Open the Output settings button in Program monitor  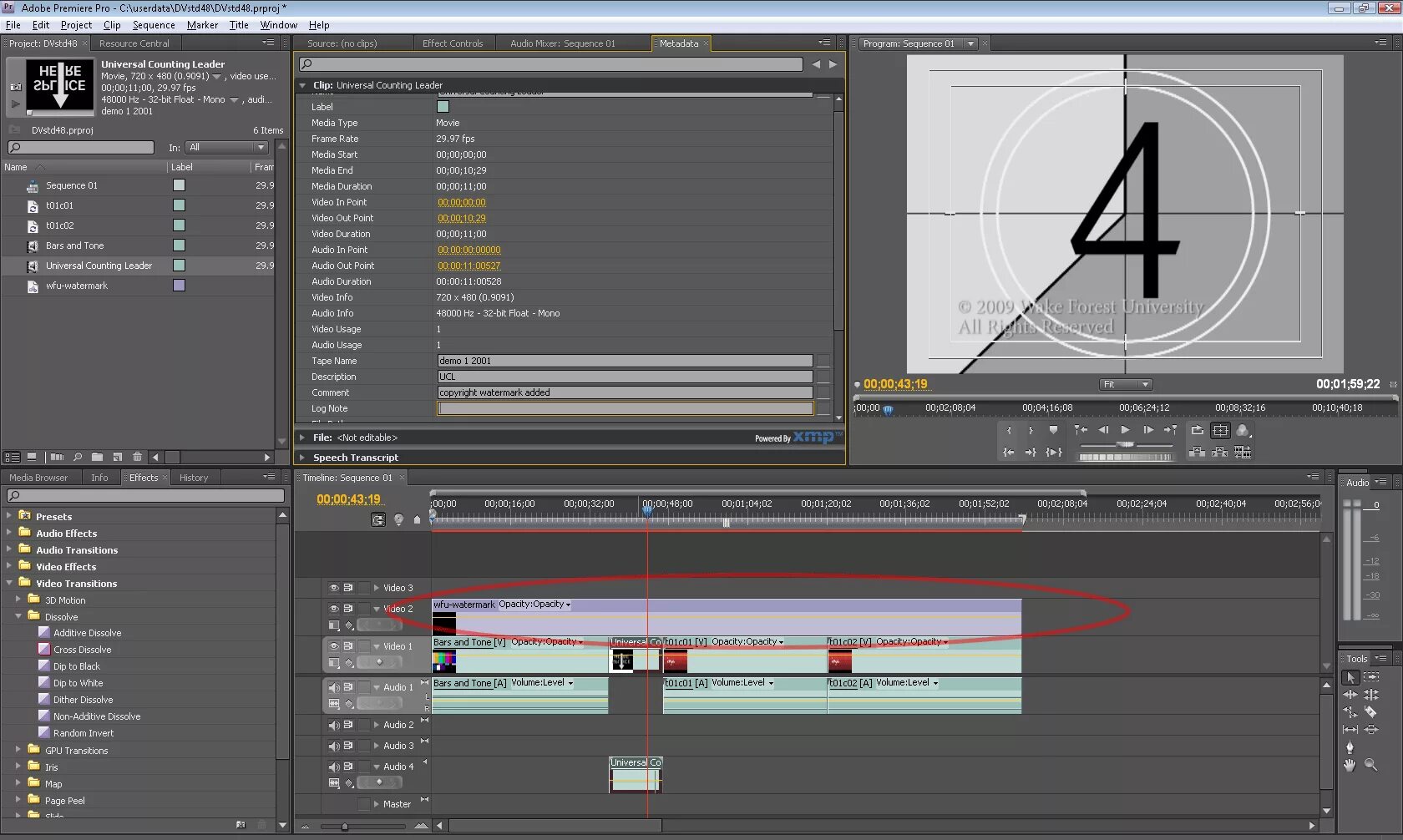tap(1243, 430)
